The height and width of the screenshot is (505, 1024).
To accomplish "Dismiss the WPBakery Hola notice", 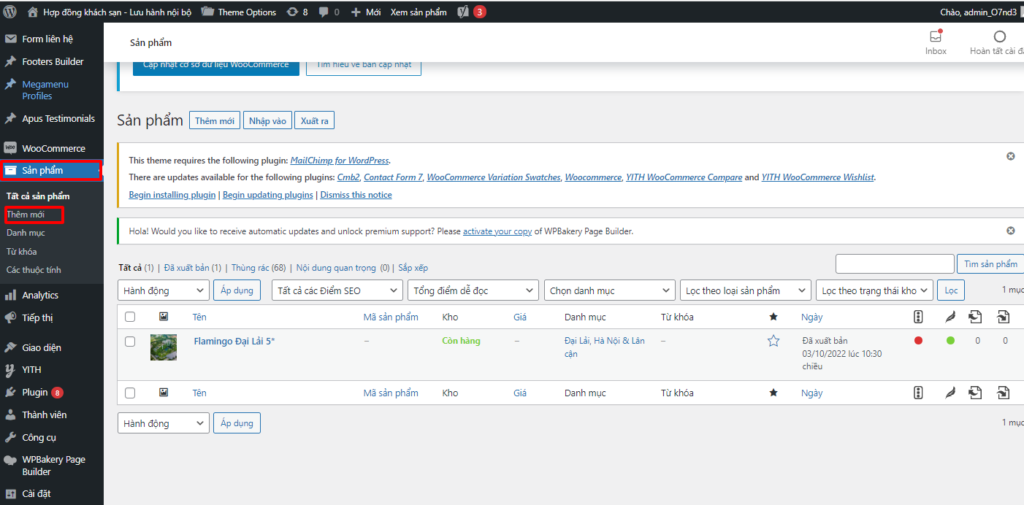I will click(x=1010, y=231).
